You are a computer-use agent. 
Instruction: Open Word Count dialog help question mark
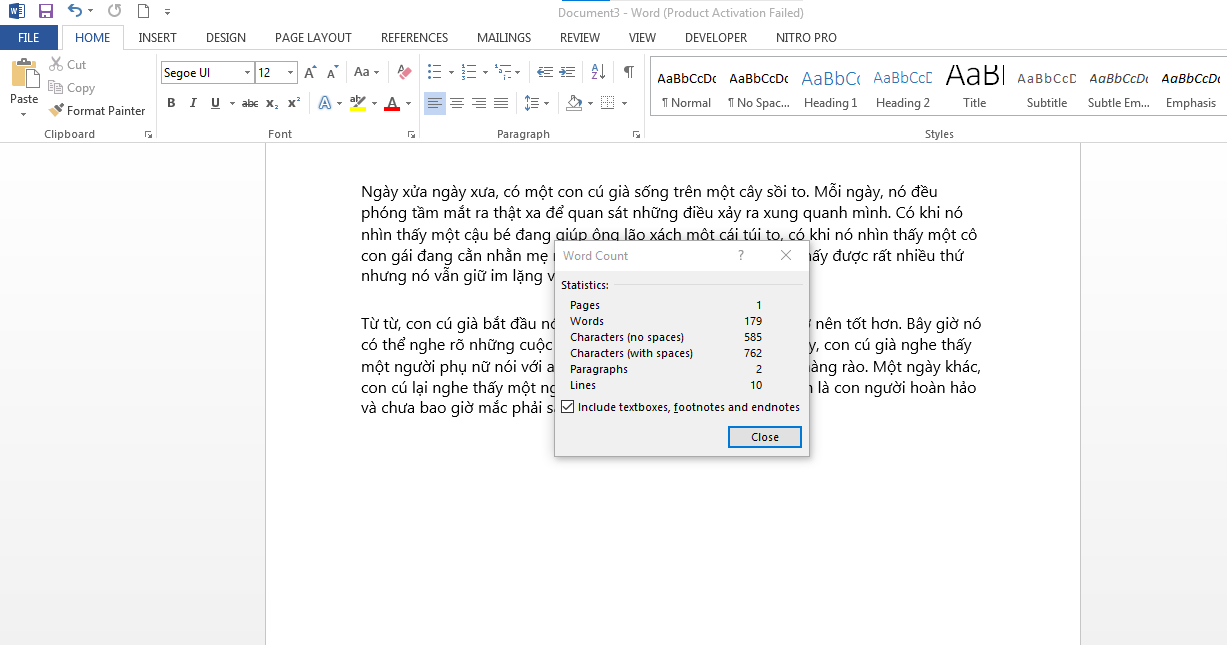(741, 256)
